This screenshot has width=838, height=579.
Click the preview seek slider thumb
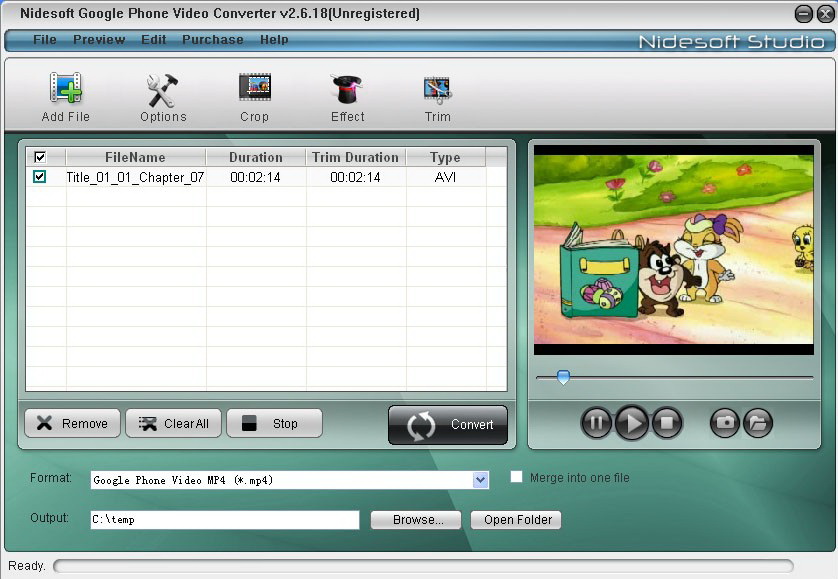(x=563, y=377)
